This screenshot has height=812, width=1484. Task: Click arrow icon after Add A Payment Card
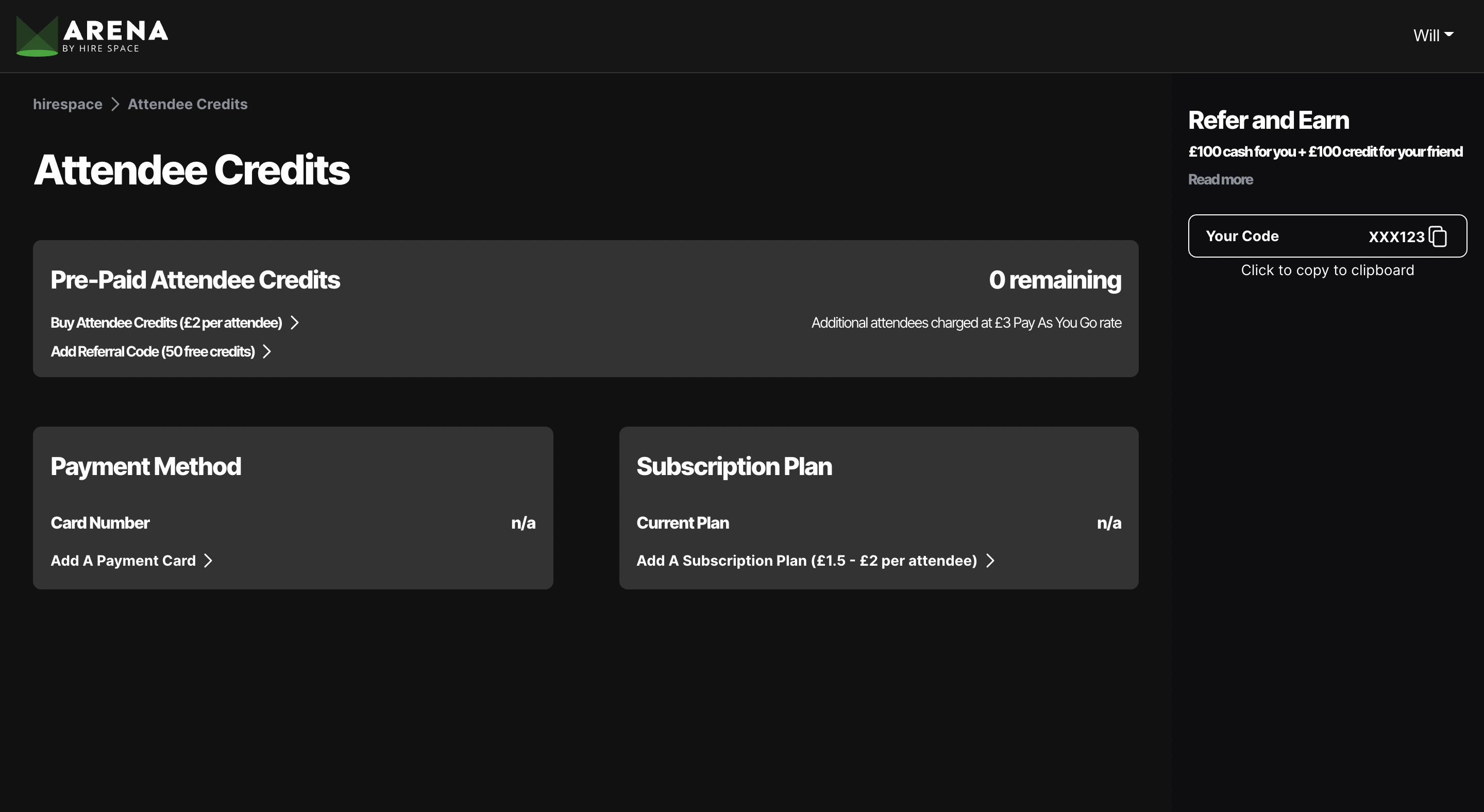(x=208, y=561)
